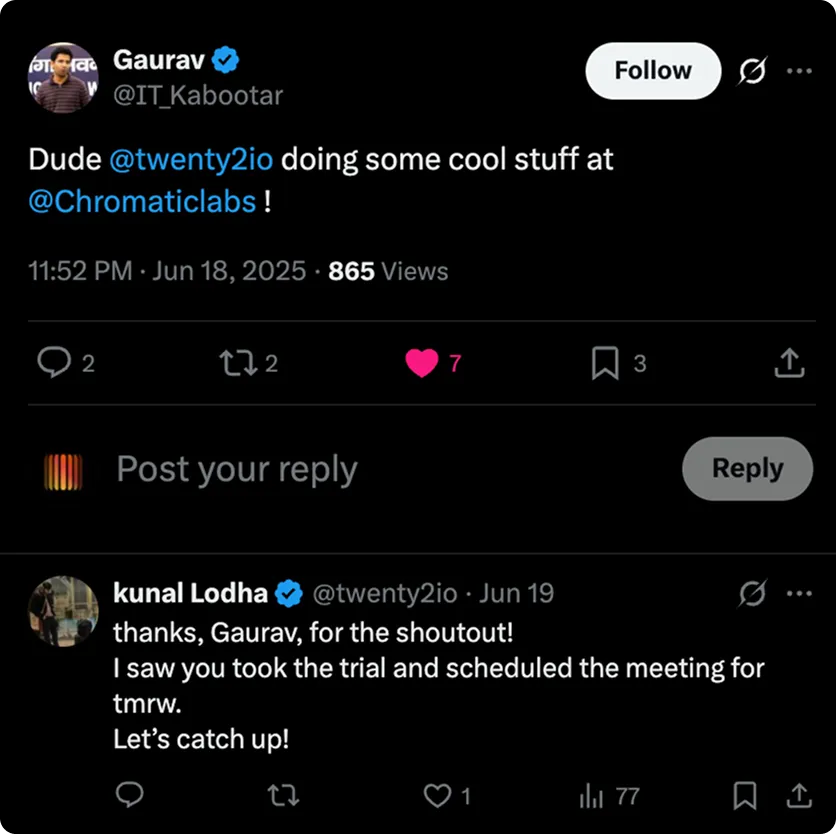
Task: Open the @twenty2io mention link in the post
Action: pyautogui.click(x=191, y=159)
